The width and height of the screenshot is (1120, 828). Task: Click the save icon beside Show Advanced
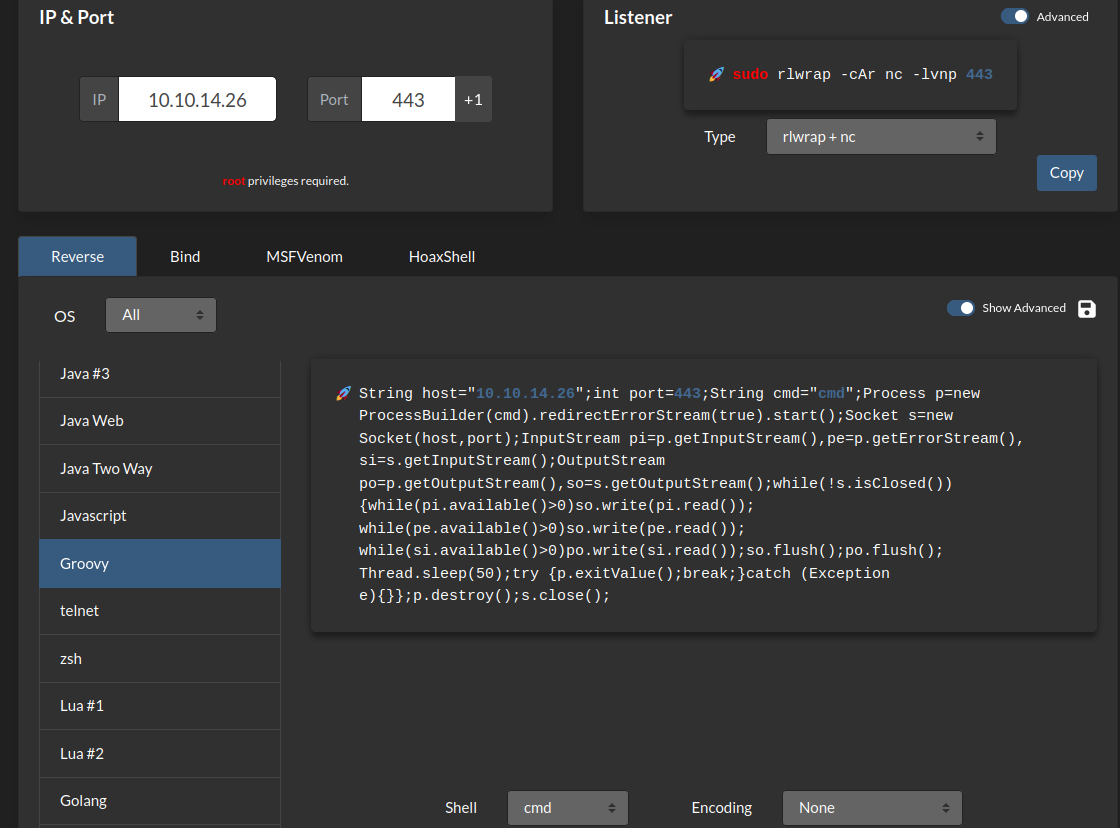(x=1086, y=309)
